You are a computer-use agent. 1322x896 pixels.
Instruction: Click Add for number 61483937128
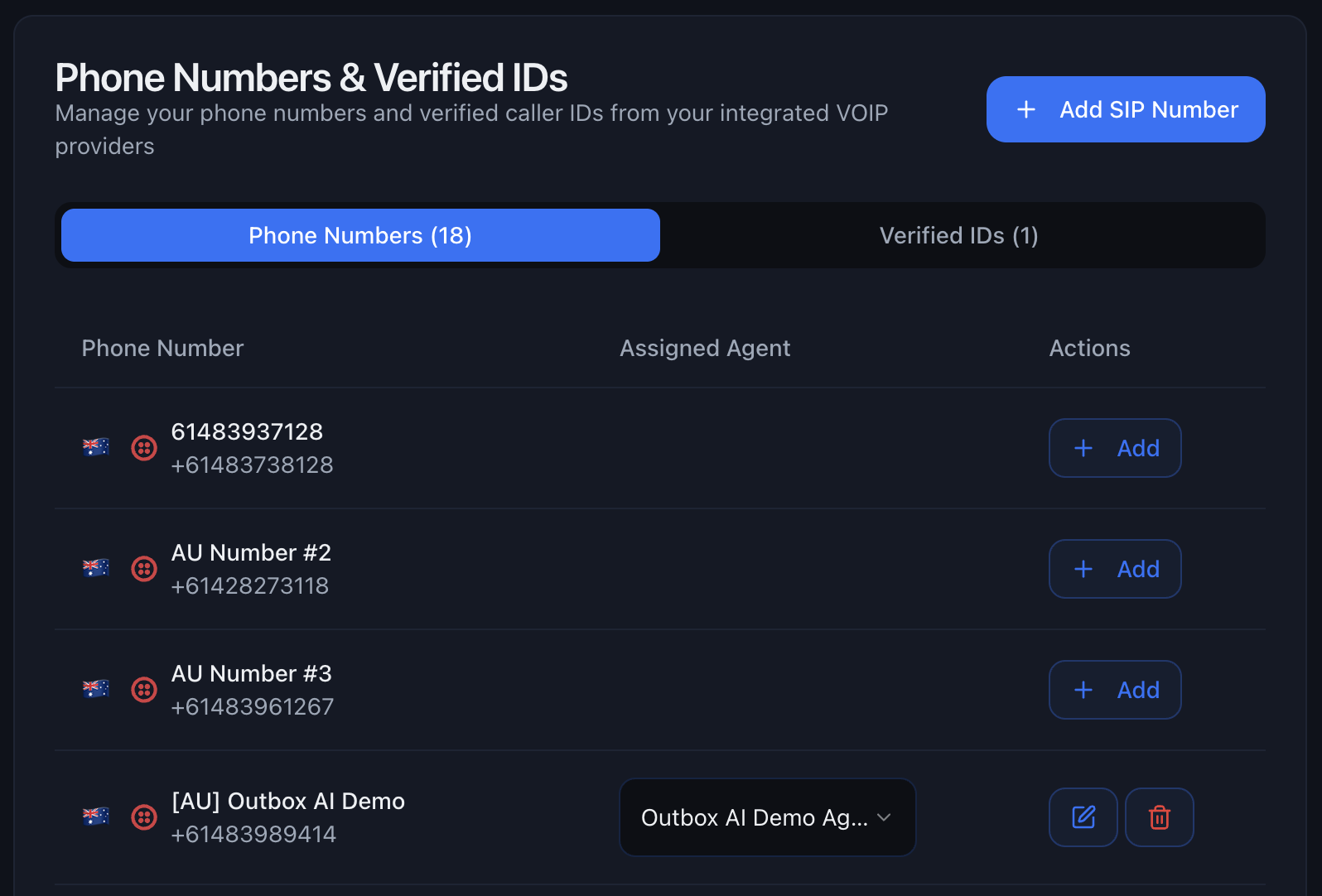[x=1114, y=448]
